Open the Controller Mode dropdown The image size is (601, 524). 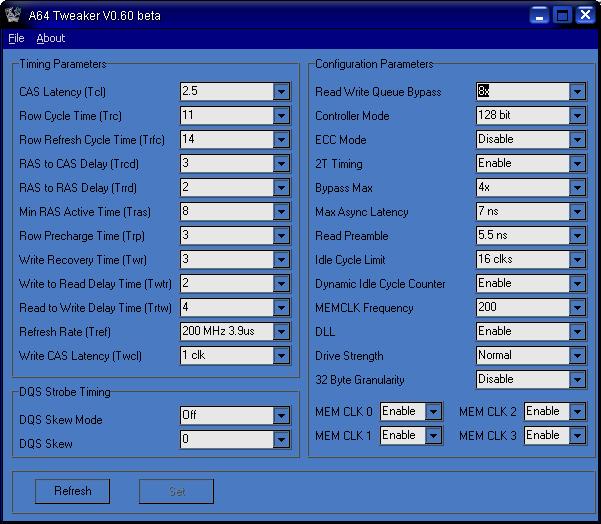[577, 116]
